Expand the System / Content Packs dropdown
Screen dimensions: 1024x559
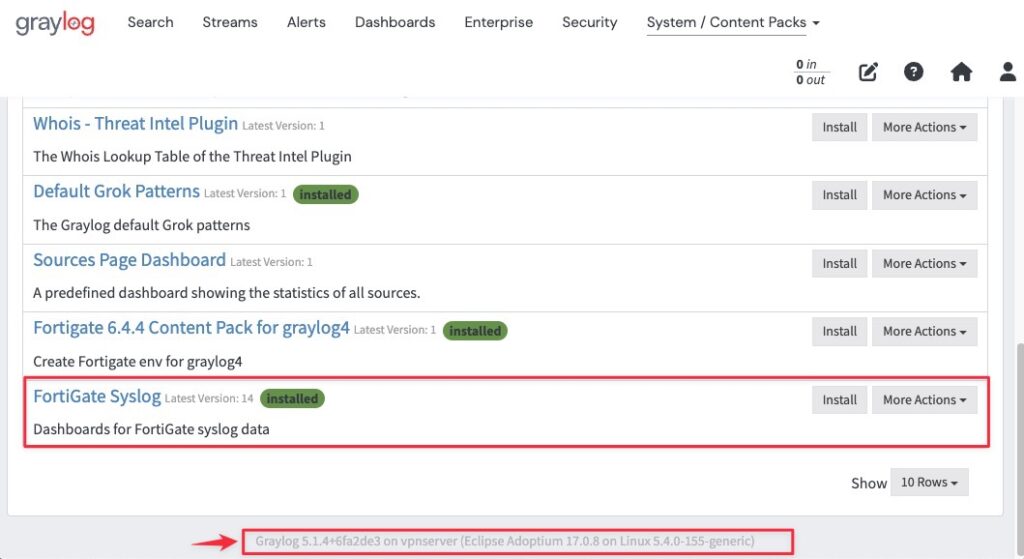click(x=733, y=22)
